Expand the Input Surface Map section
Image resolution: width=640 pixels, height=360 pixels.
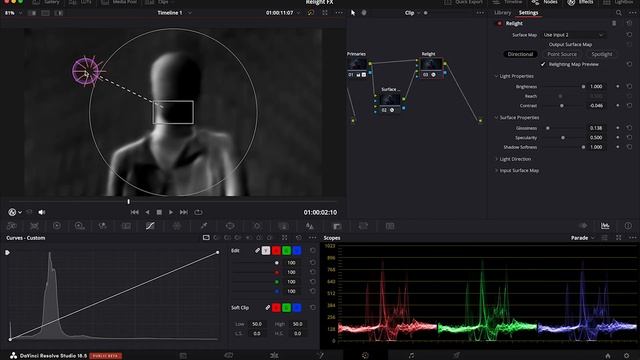click(496, 171)
